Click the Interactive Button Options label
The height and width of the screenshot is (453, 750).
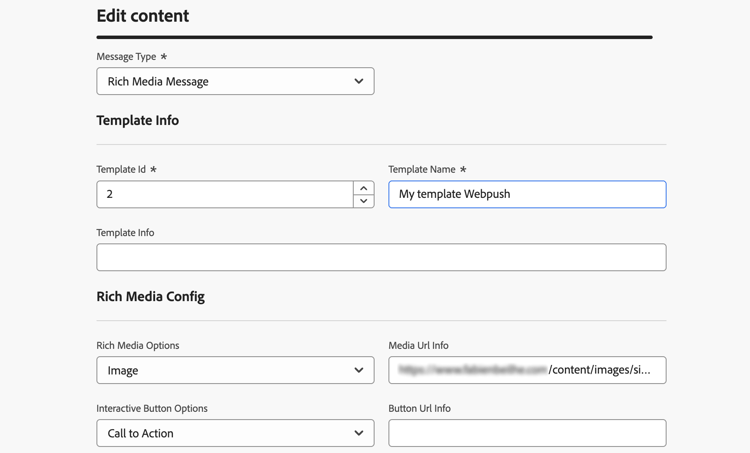[152, 409]
